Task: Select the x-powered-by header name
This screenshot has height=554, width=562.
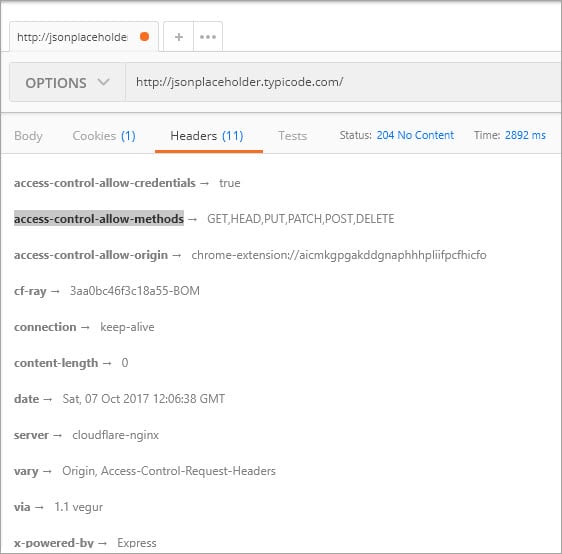Action: point(54,543)
